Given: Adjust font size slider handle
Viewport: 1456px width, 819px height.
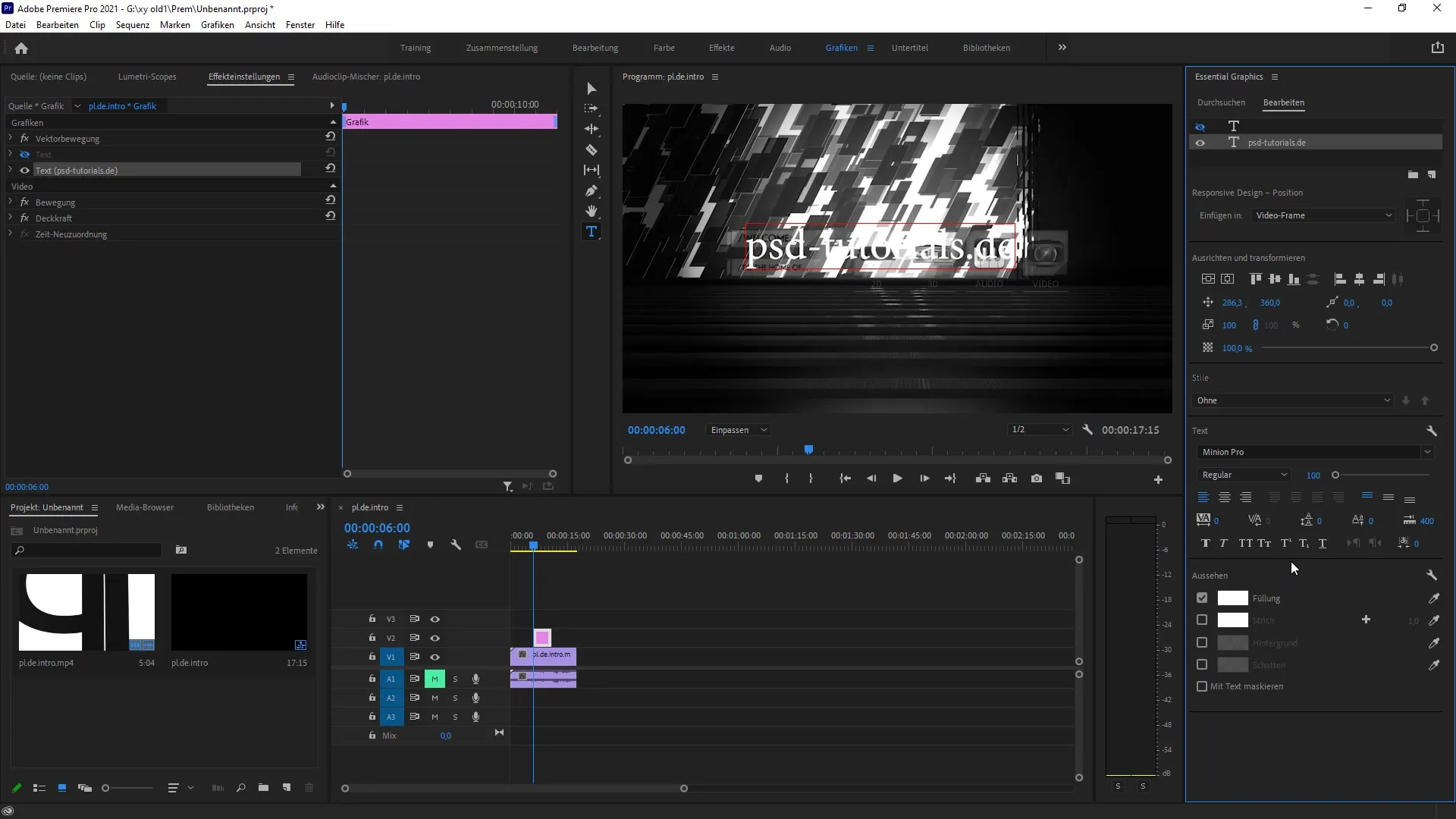Looking at the screenshot, I should pos(1335,475).
